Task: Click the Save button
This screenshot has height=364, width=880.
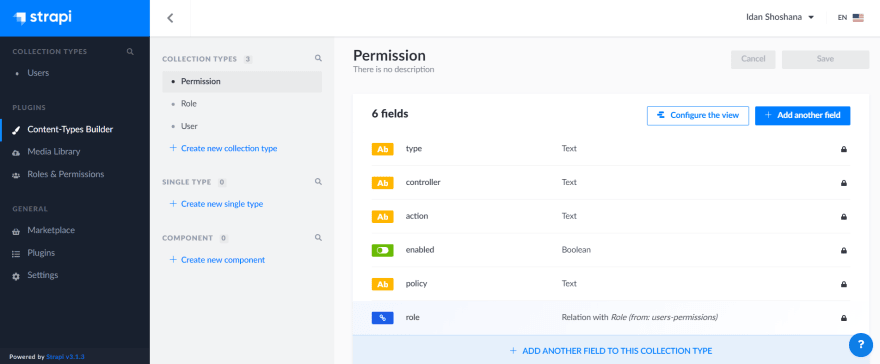Action: (826, 59)
